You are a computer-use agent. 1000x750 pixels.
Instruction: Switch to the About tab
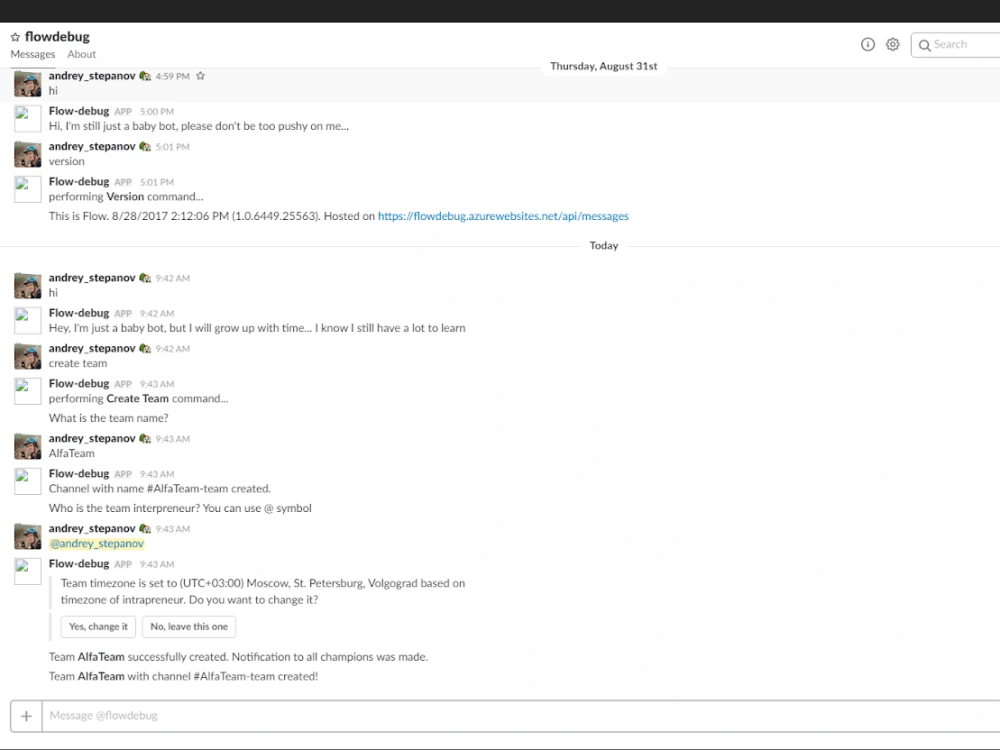pos(82,54)
